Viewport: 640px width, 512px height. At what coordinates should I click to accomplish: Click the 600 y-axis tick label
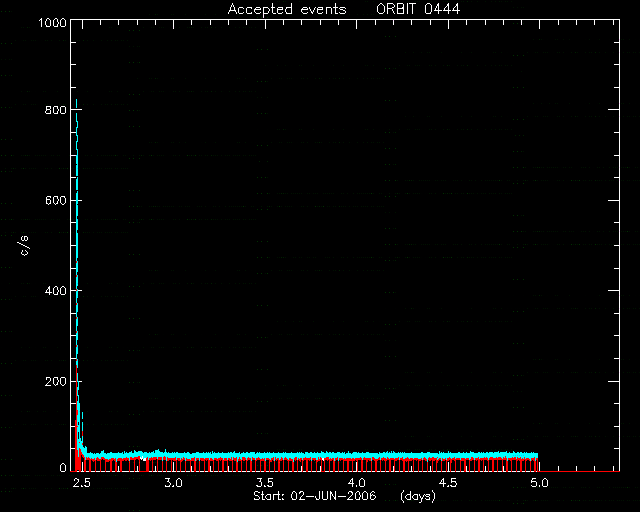(56, 200)
